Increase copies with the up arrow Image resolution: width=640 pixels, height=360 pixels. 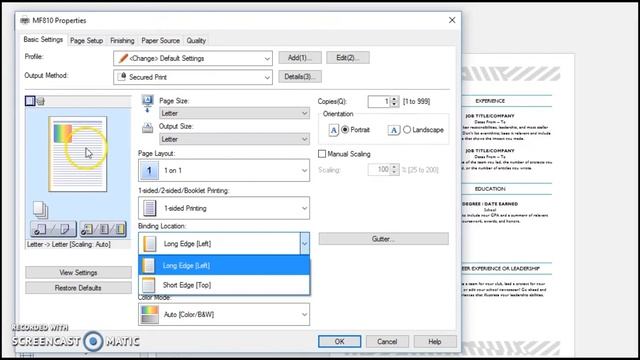394,99
